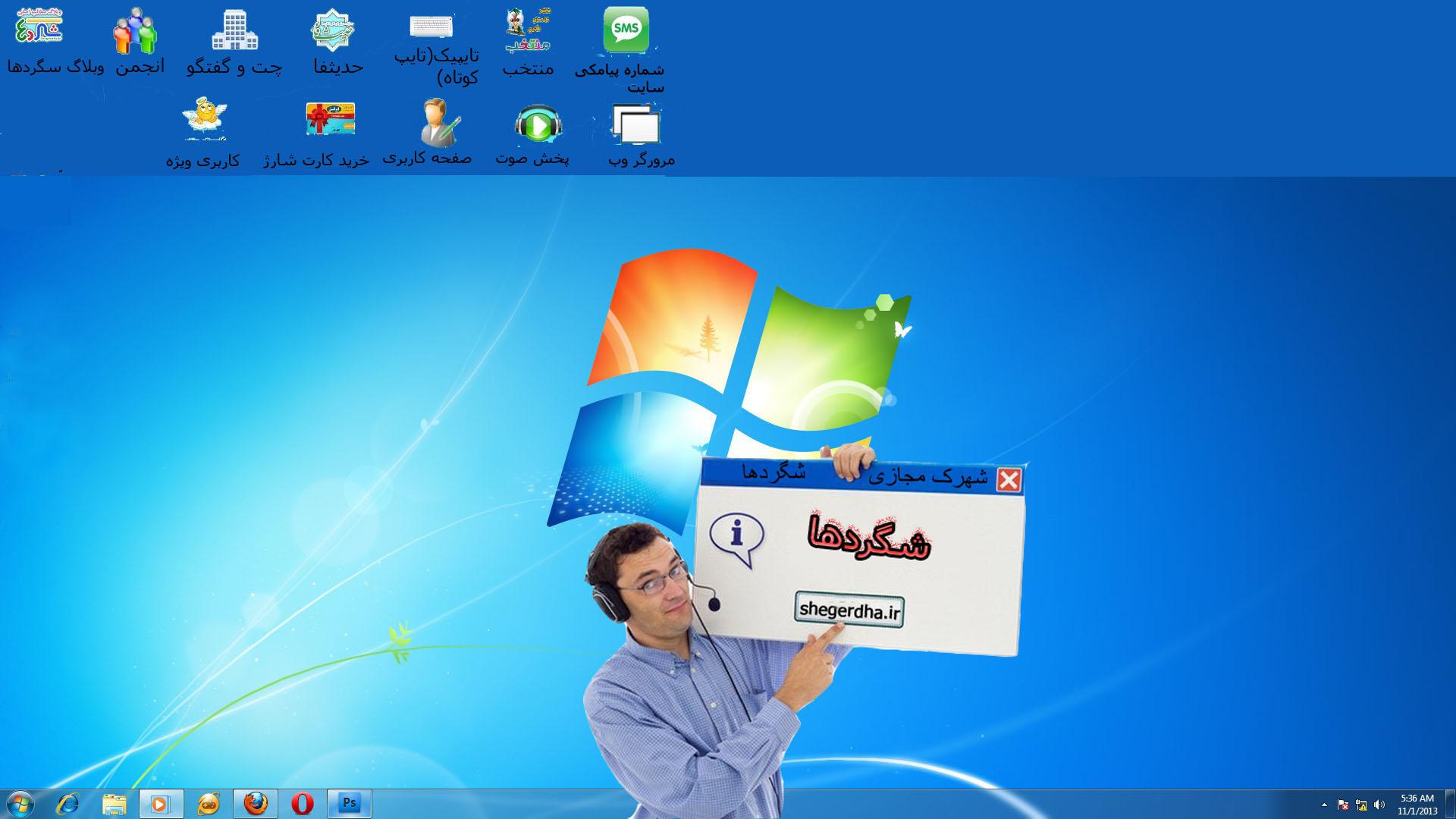This screenshot has width=1456, height=819.
Task: Open the Windows Start menu orb
Action: click(20, 804)
